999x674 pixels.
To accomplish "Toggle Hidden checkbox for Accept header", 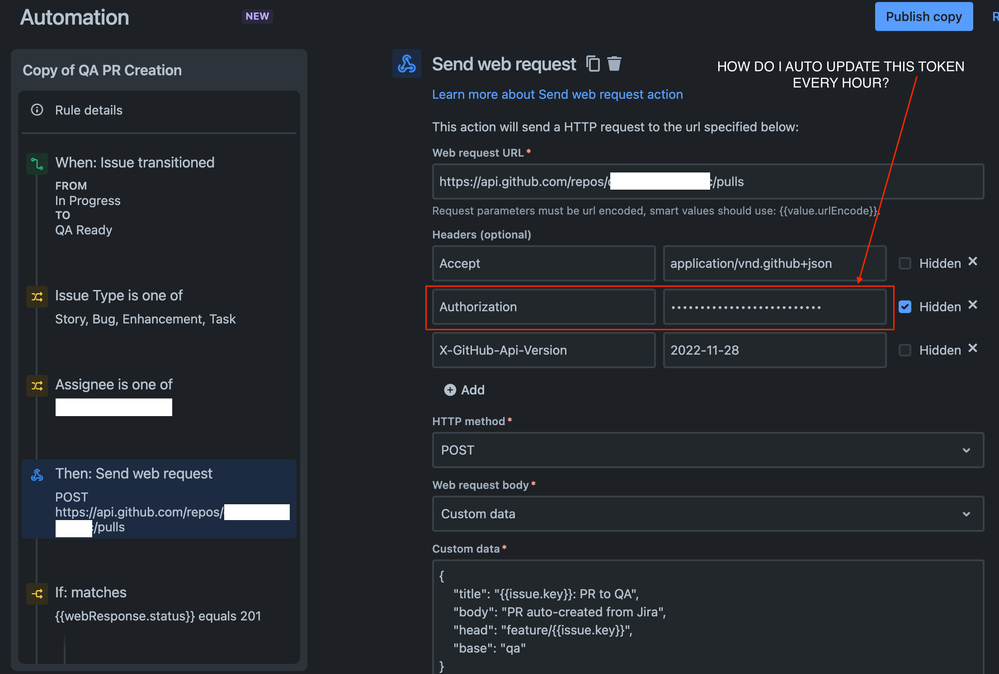I will click(905, 263).
